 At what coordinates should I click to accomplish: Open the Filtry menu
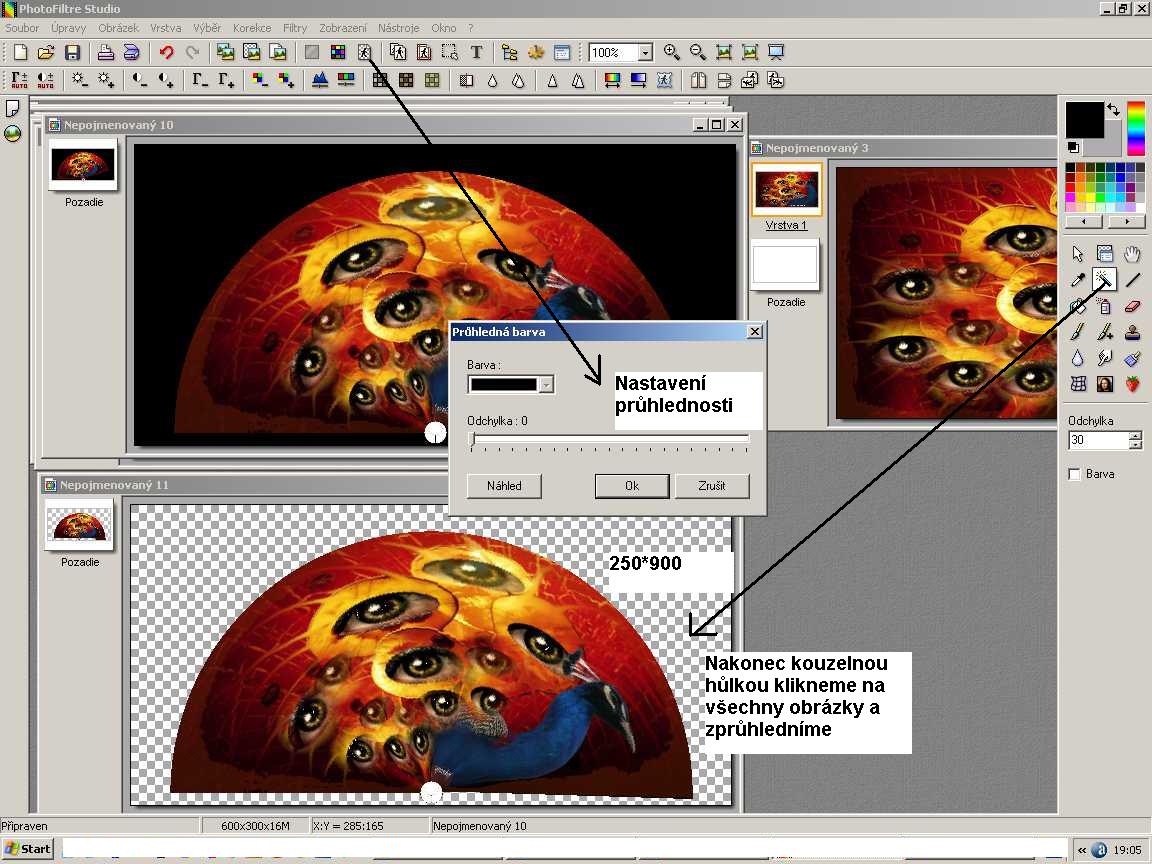coord(295,28)
